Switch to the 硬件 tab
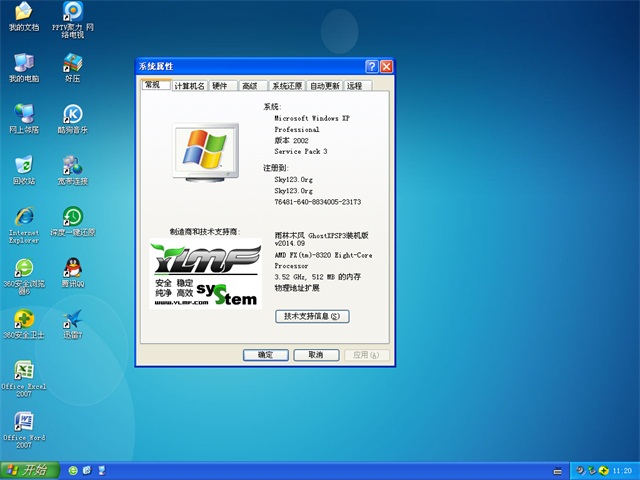The height and width of the screenshot is (480, 640). click(220, 87)
